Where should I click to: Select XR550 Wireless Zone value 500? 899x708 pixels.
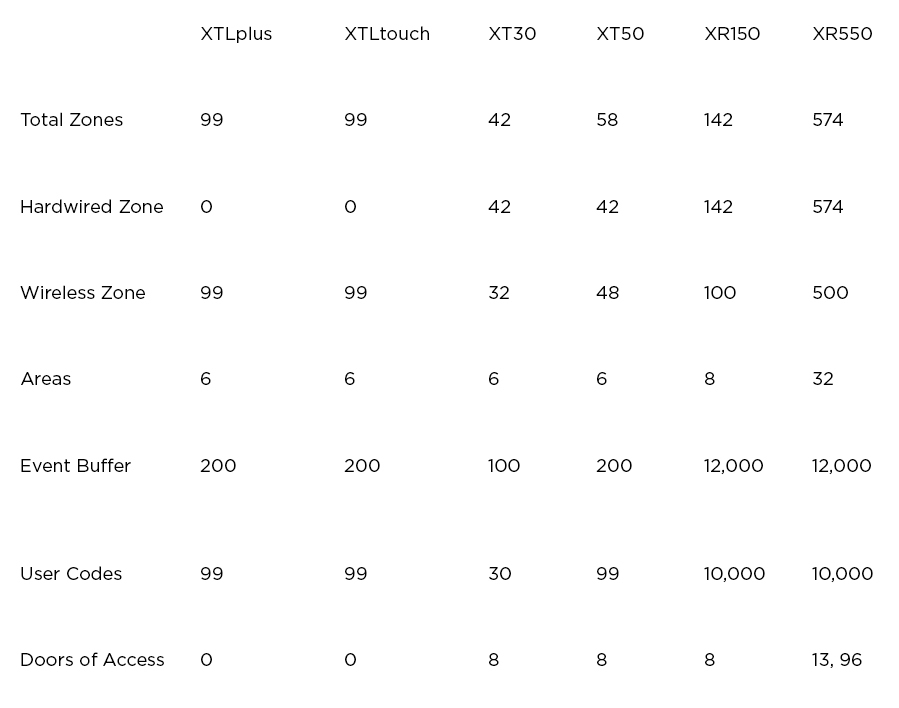[x=830, y=293]
